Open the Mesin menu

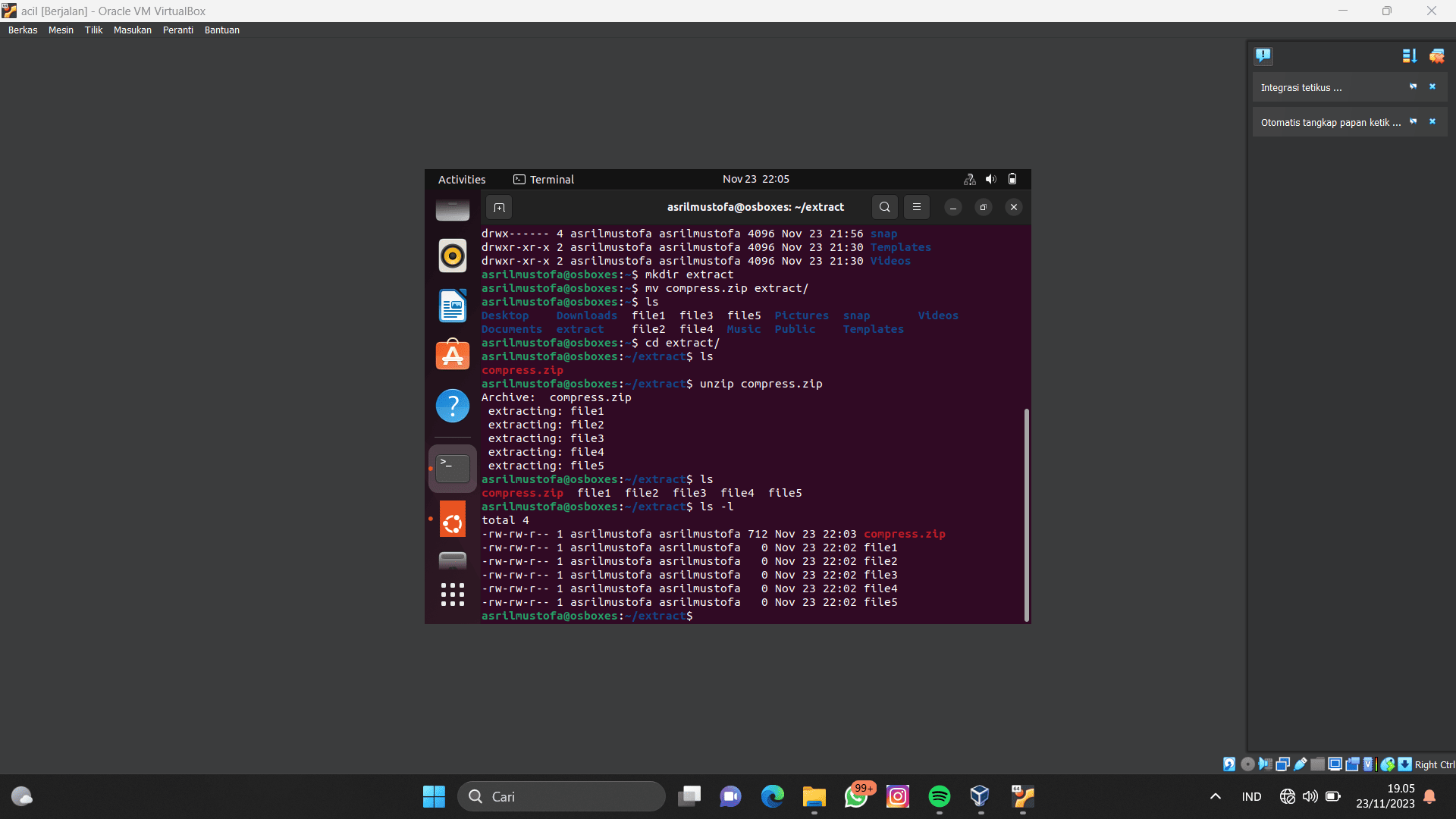61,30
